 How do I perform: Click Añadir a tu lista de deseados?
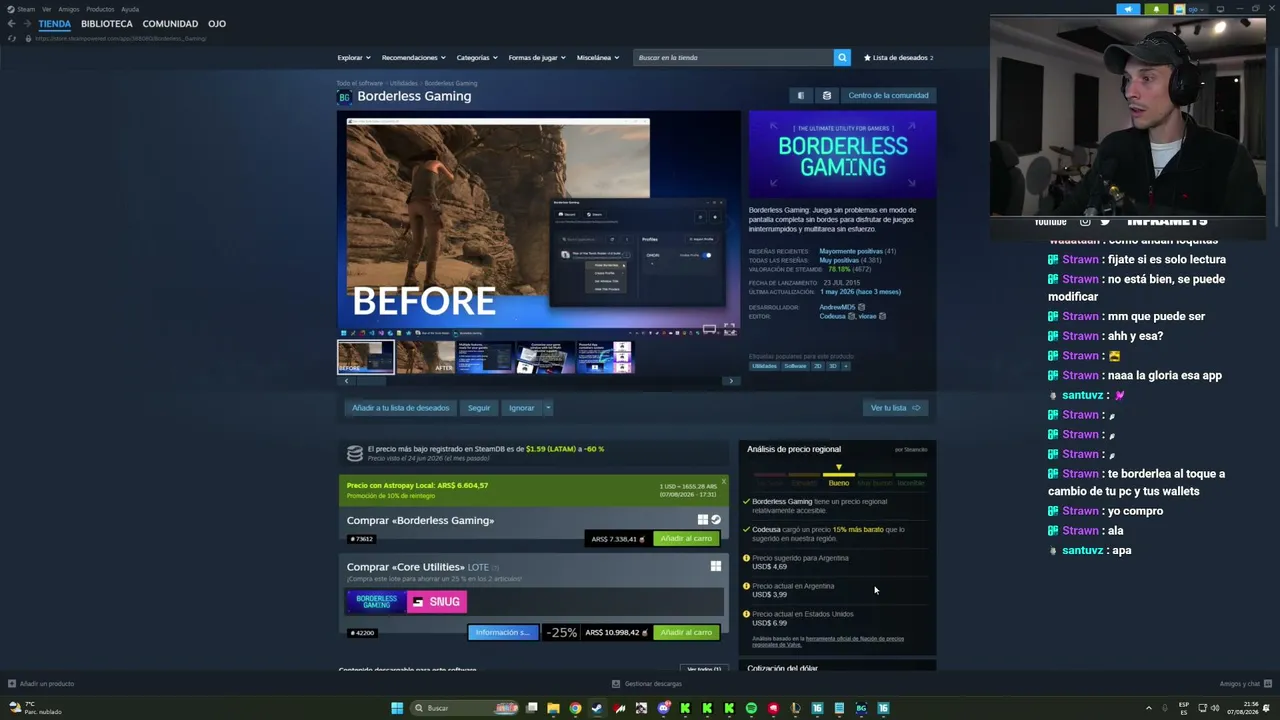pyautogui.click(x=400, y=408)
